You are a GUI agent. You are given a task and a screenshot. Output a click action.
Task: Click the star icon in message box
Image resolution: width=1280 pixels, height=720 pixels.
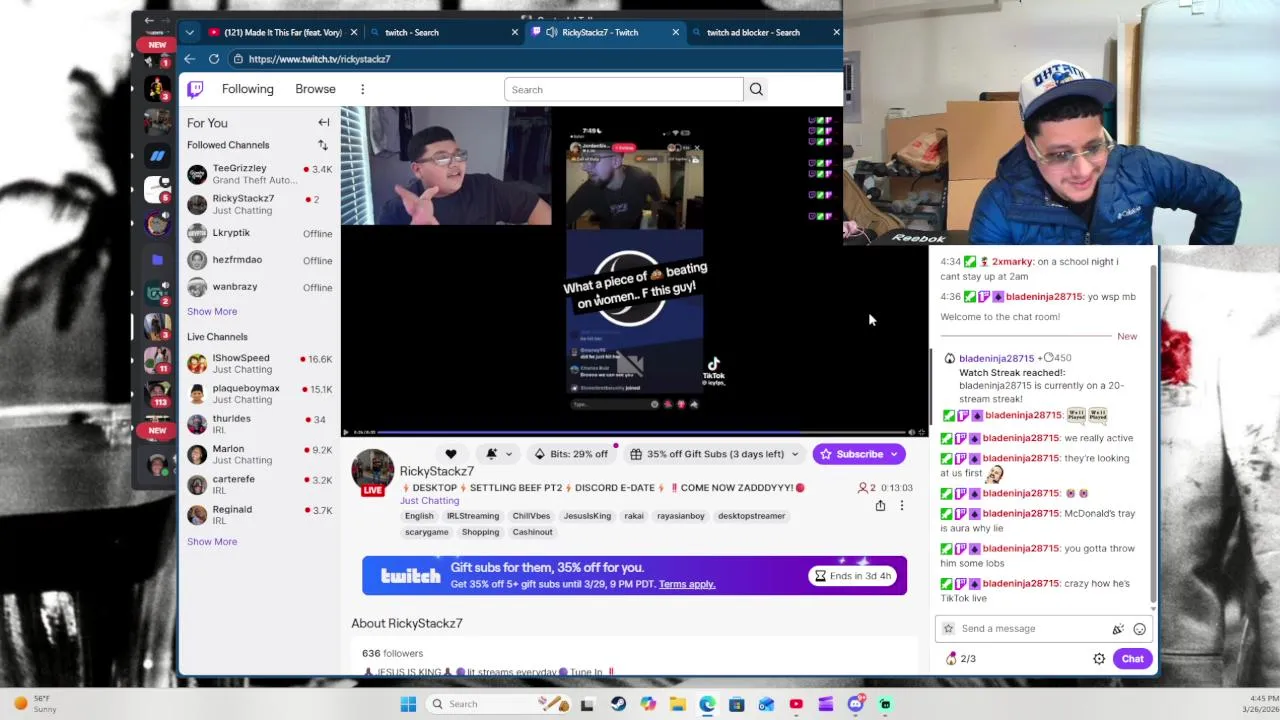948,629
